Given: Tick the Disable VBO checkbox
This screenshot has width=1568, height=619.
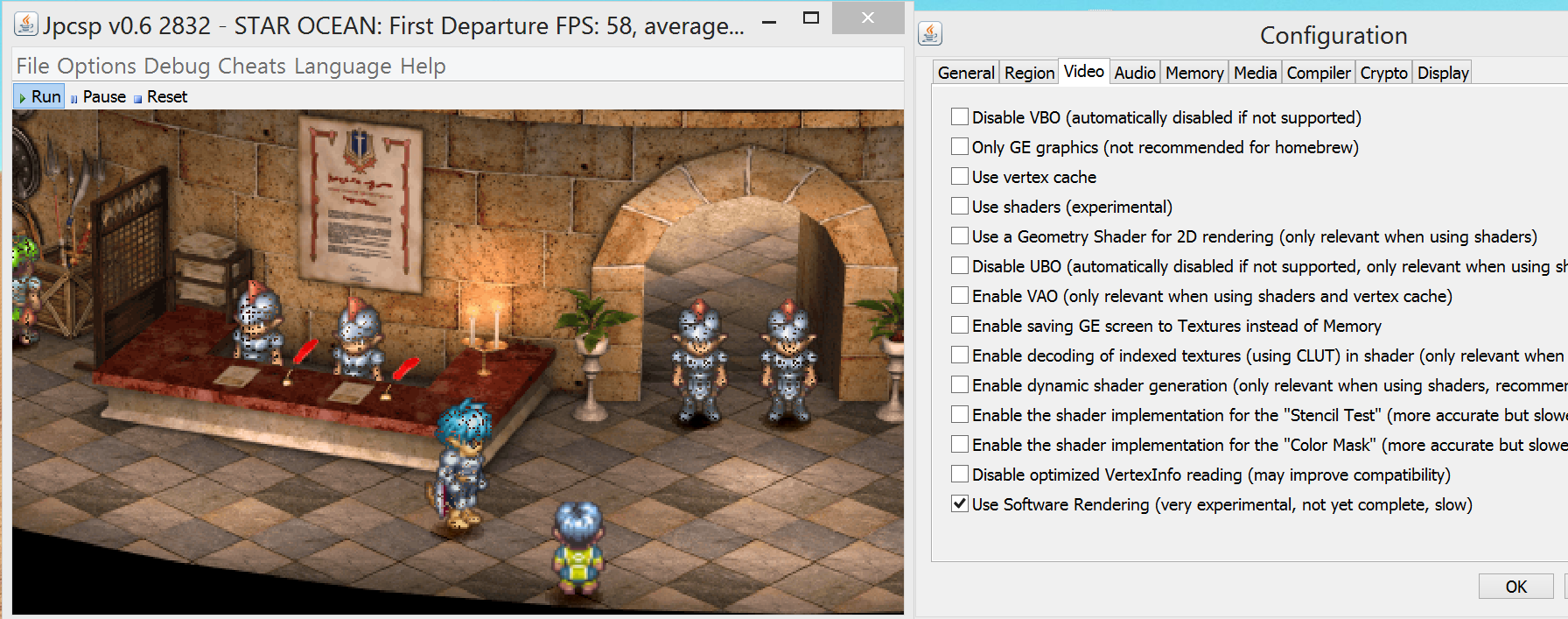Looking at the screenshot, I should click(960, 116).
